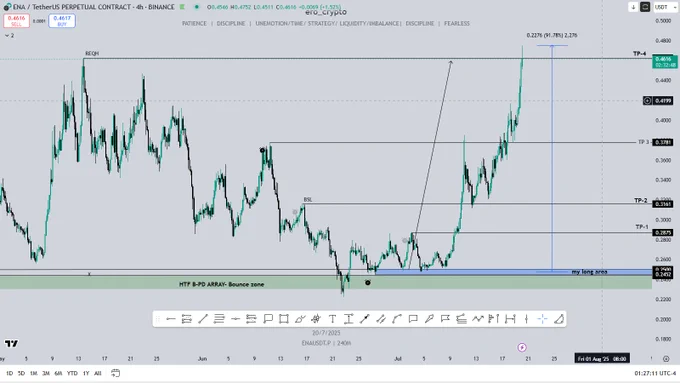The image size is (680, 383).
Task: Select the curved arc drawing tool
Action: click(396, 319)
